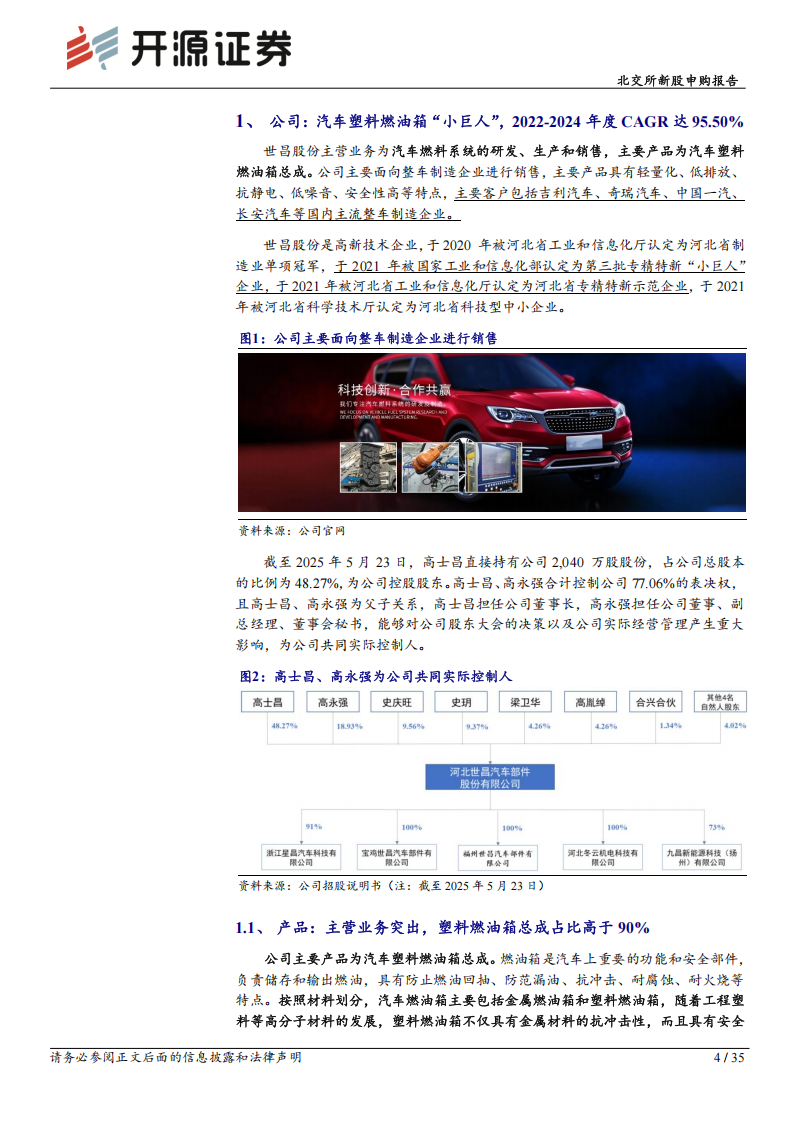The width and height of the screenshot is (794, 1123).
Task: Click the 高士昌 shareholder box
Action: pos(267,702)
